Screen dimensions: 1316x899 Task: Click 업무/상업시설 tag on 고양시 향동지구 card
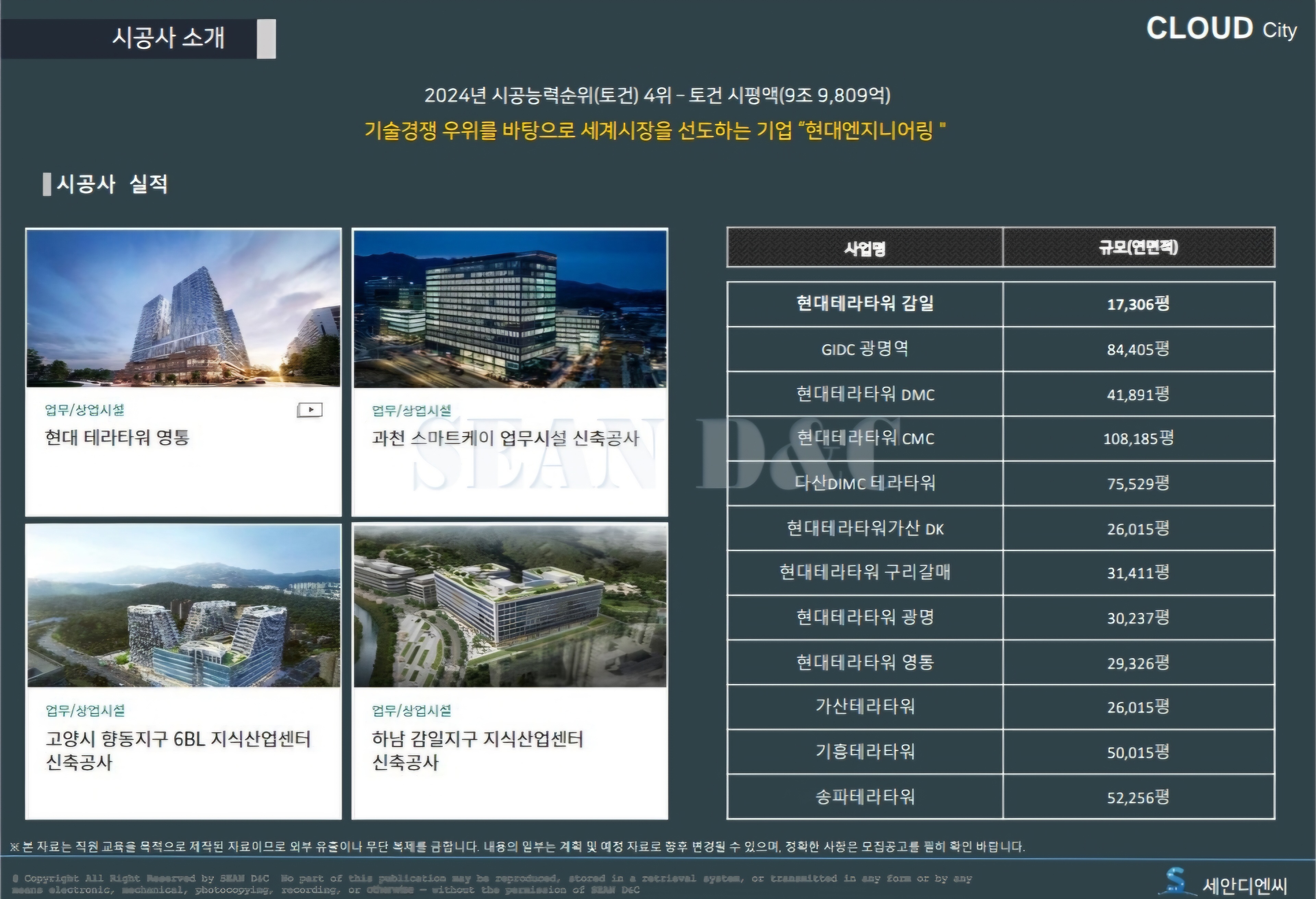[86, 711]
